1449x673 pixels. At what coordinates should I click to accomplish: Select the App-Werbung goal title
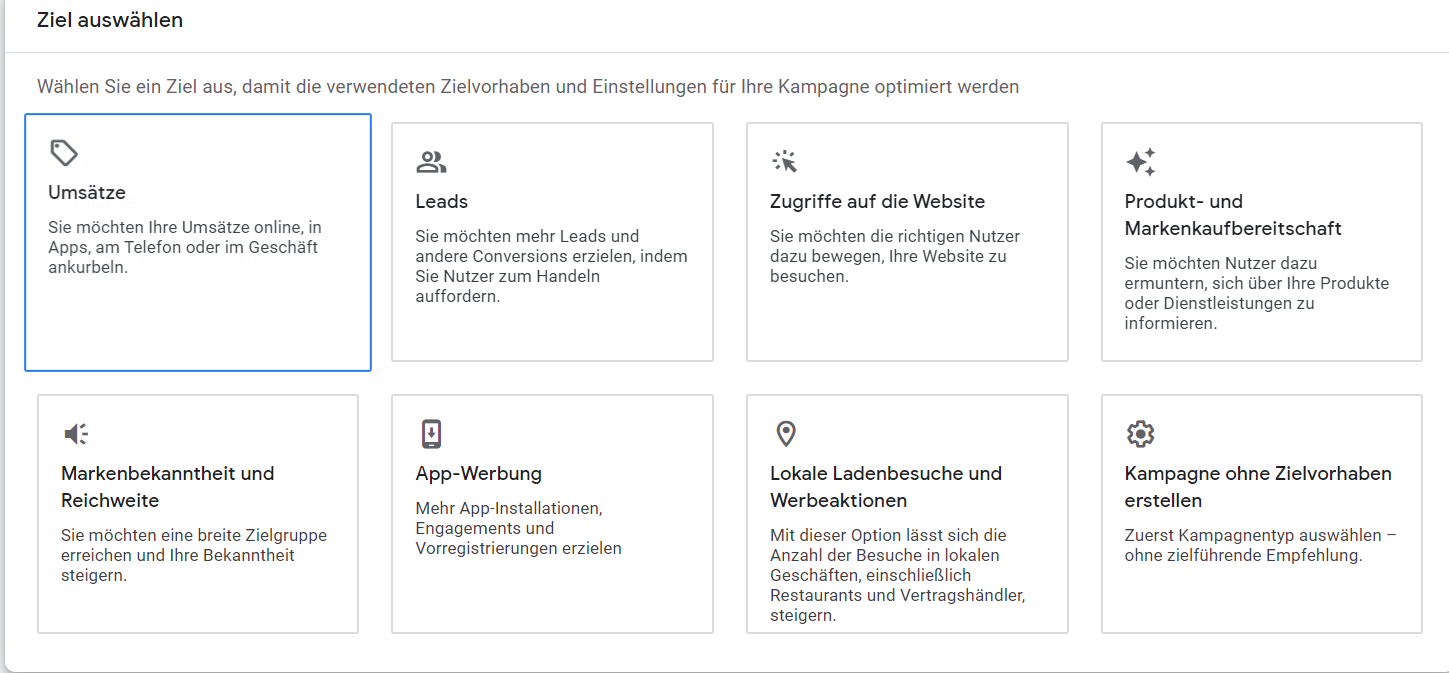(x=479, y=473)
